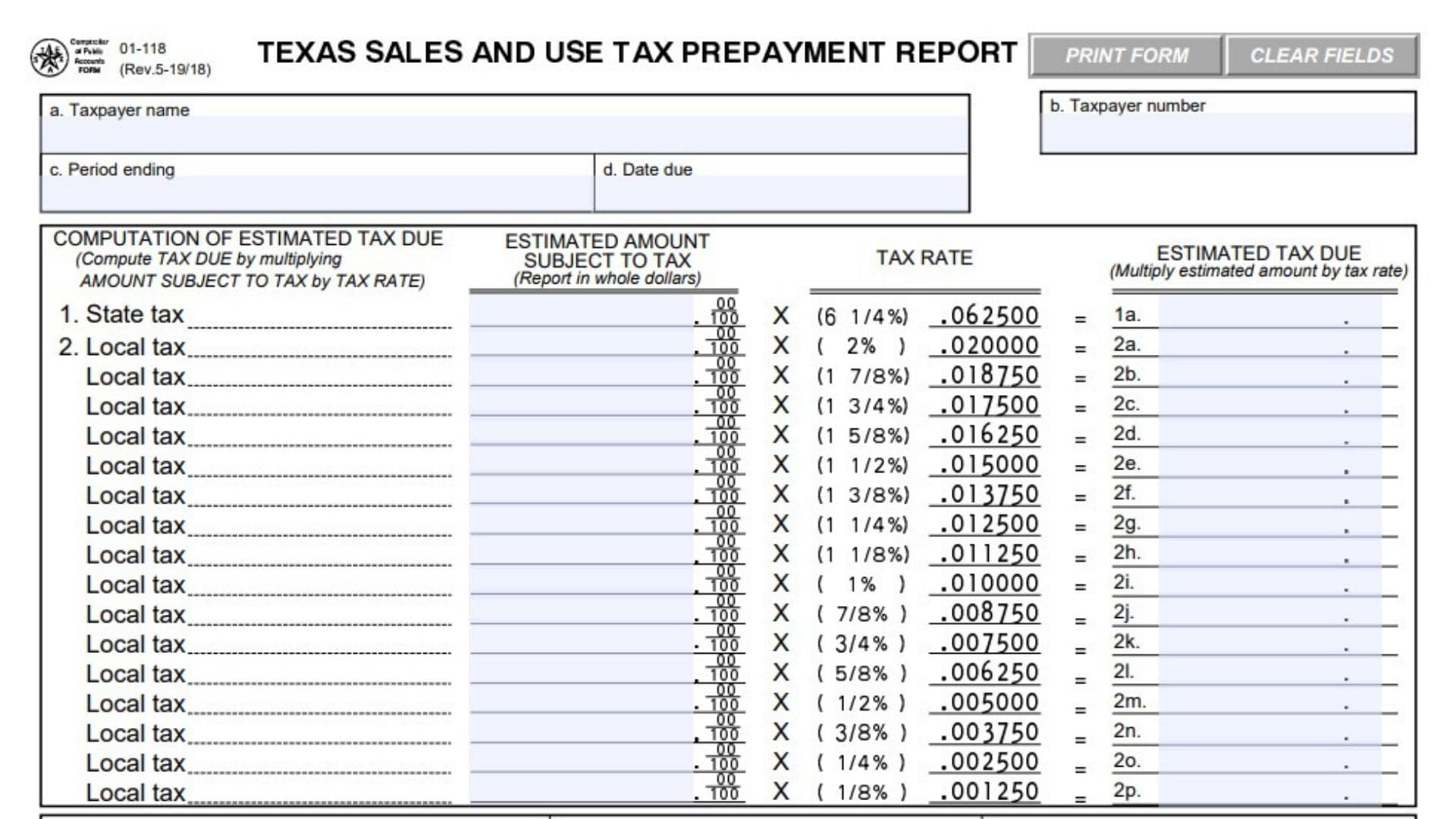This screenshot has width=1456, height=819.
Task: Click the 2% local tax amount field
Action: tap(582, 342)
